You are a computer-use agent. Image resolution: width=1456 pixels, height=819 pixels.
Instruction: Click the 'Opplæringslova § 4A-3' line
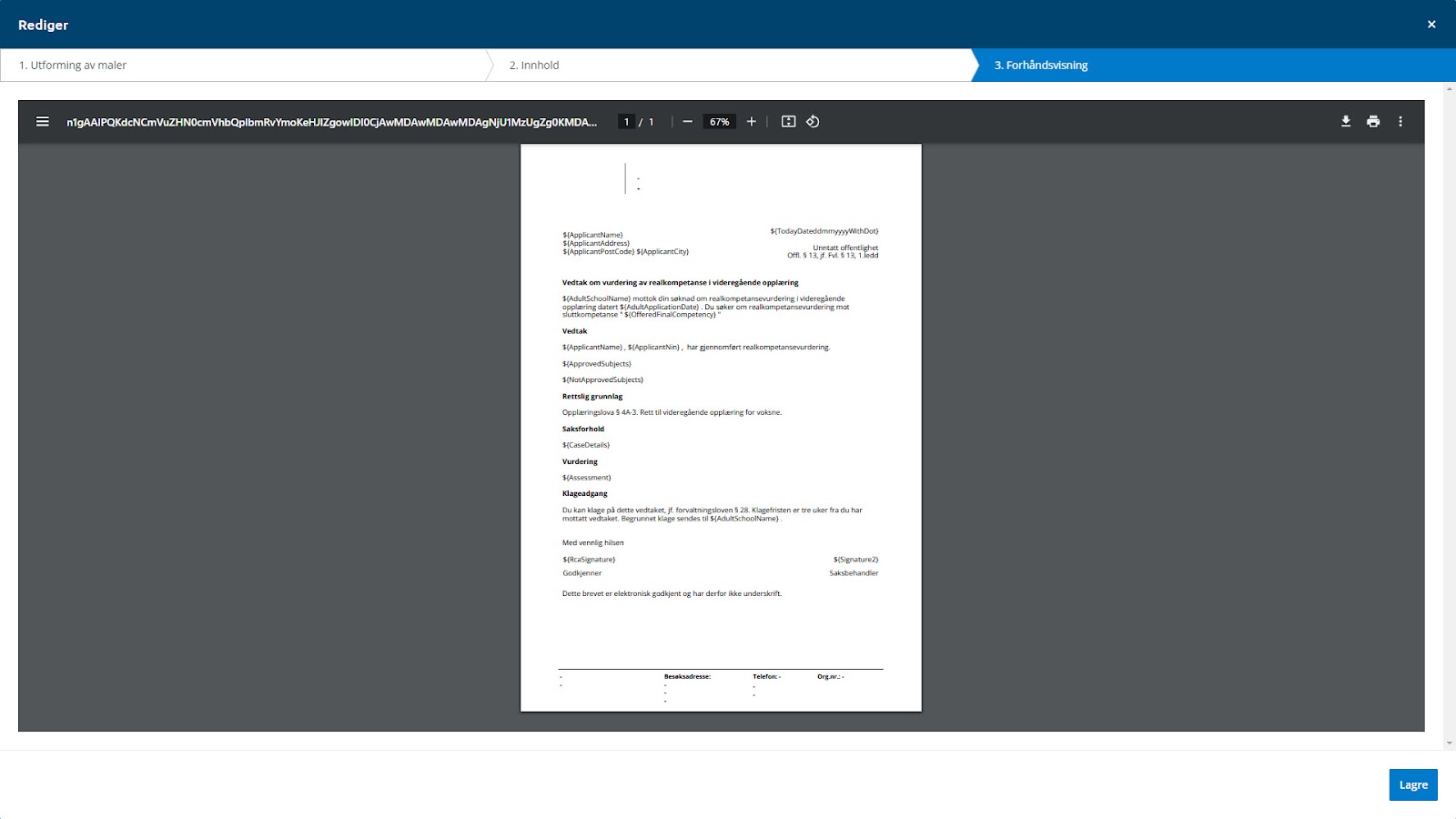[x=672, y=413]
